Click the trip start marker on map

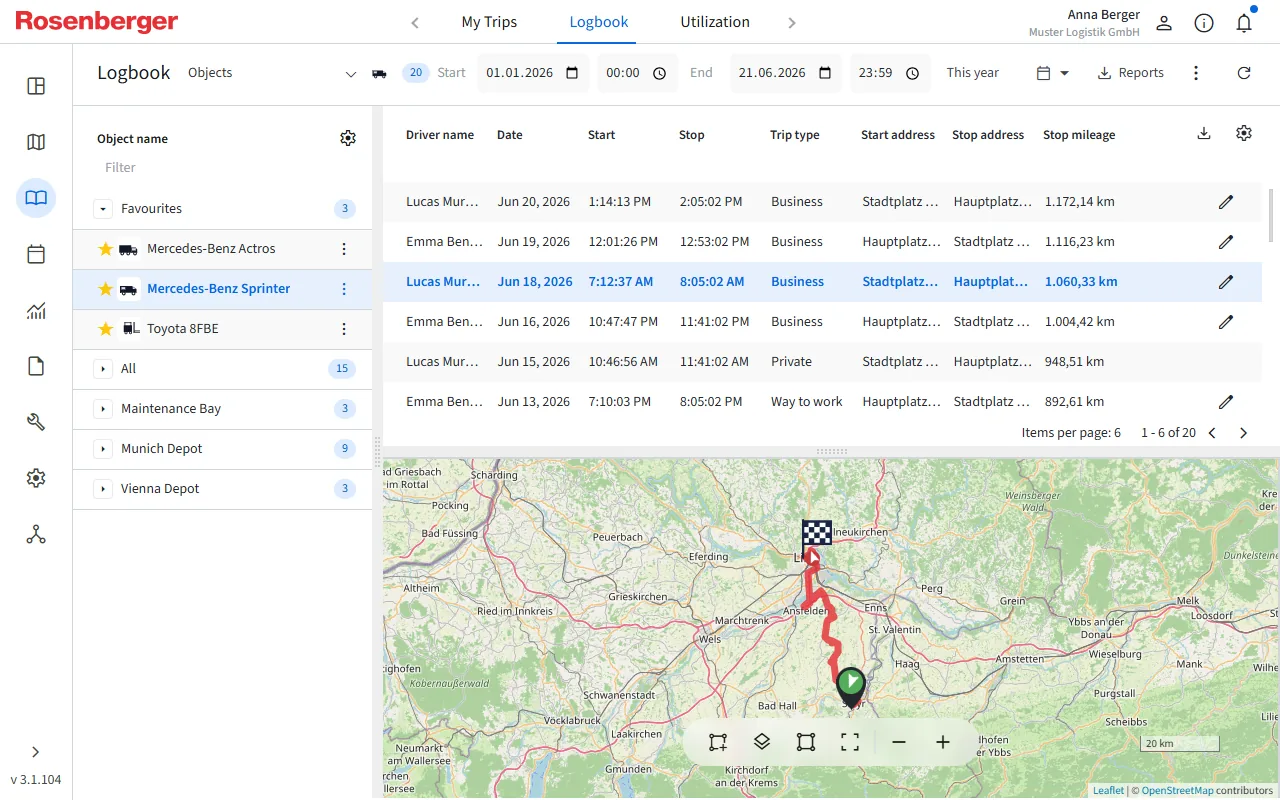click(x=851, y=685)
